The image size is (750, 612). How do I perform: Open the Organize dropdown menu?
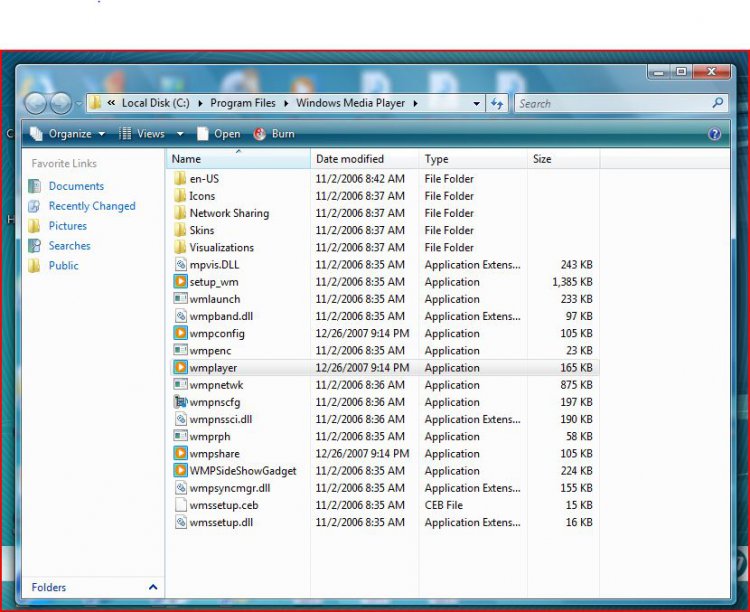tap(67, 134)
